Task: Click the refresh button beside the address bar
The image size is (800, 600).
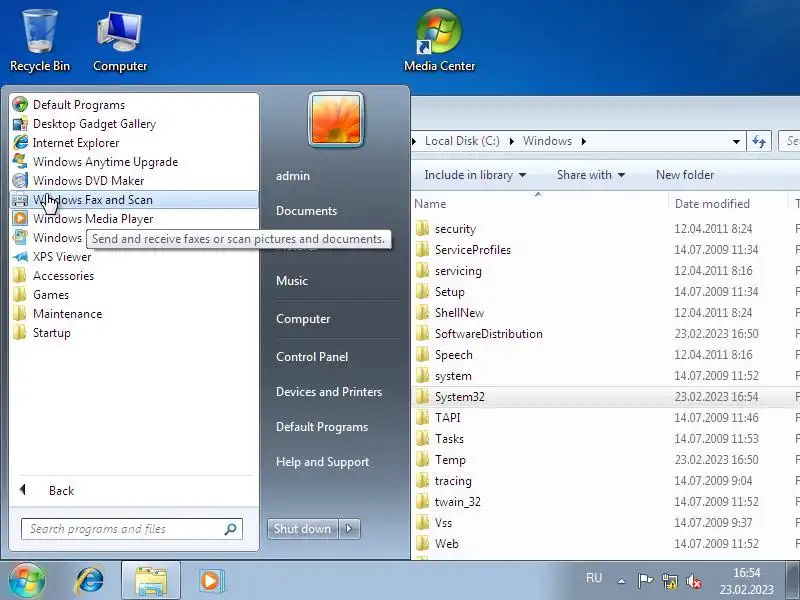Action: (759, 141)
